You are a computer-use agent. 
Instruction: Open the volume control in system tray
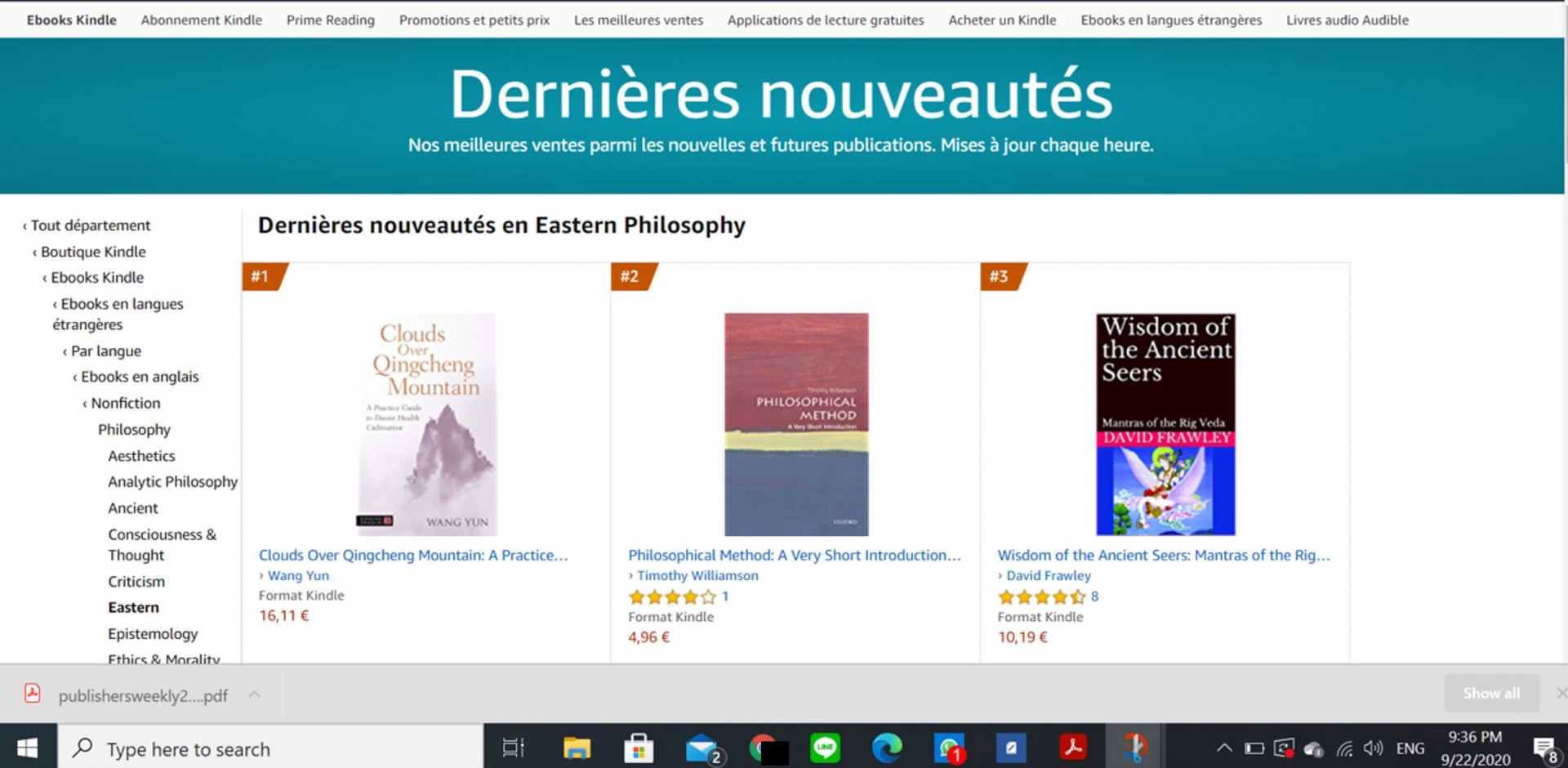point(1374,748)
